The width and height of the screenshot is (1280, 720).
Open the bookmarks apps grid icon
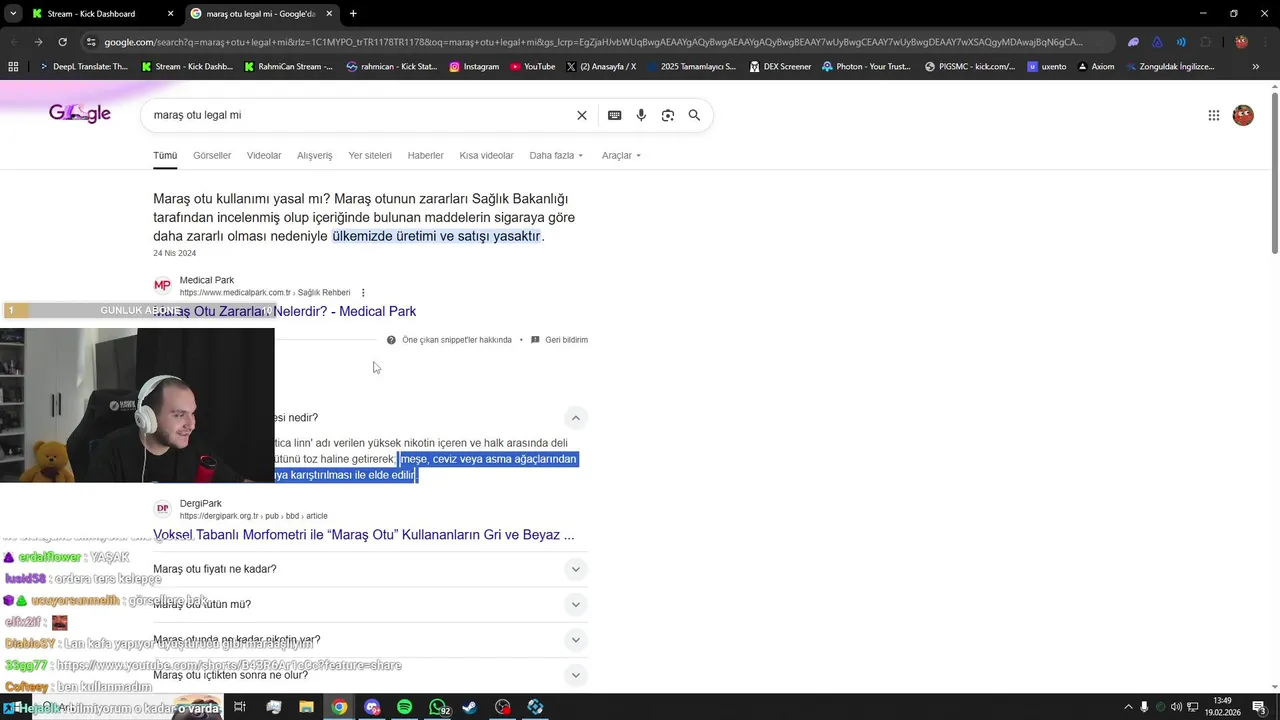pyautogui.click(x=13, y=67)
